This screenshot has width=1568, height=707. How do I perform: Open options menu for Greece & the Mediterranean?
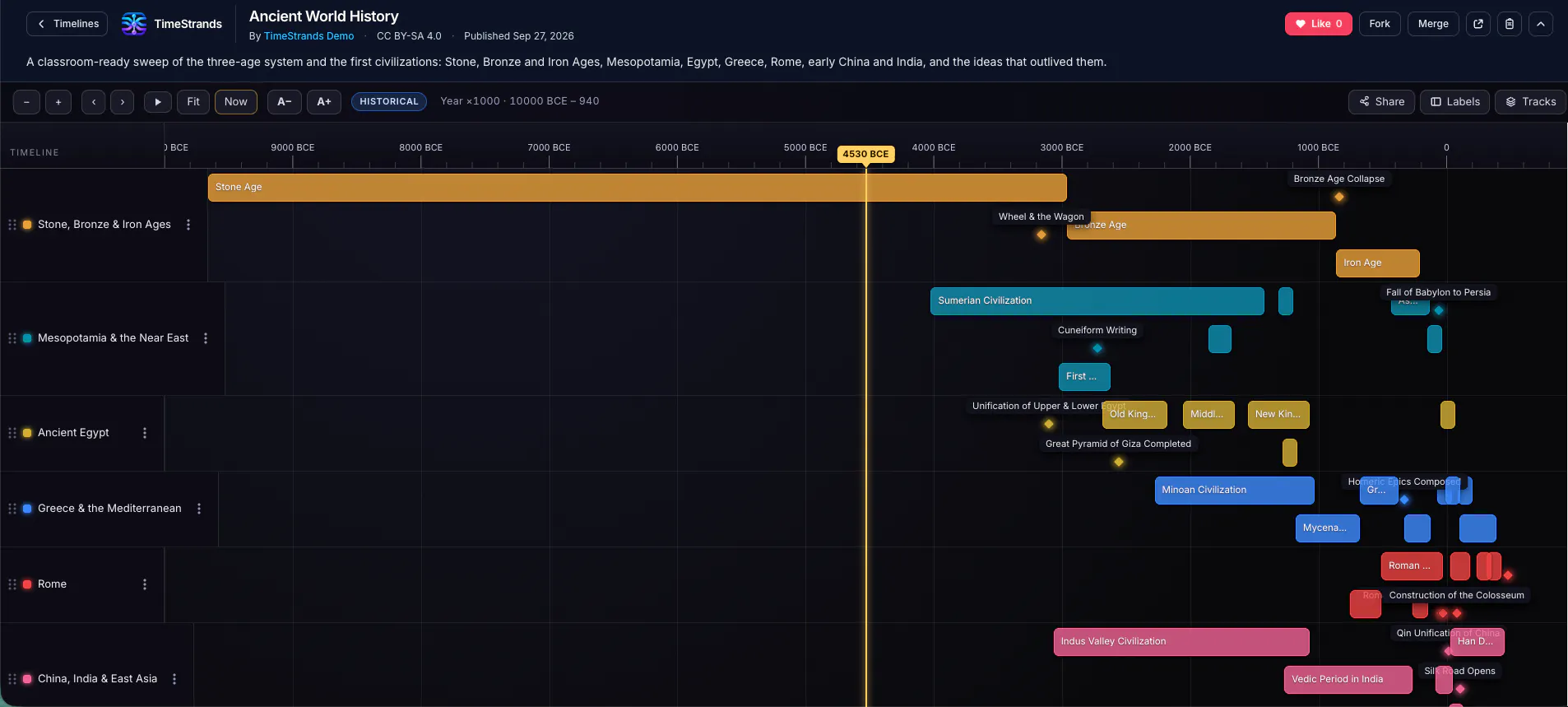(x=199, y=509)
